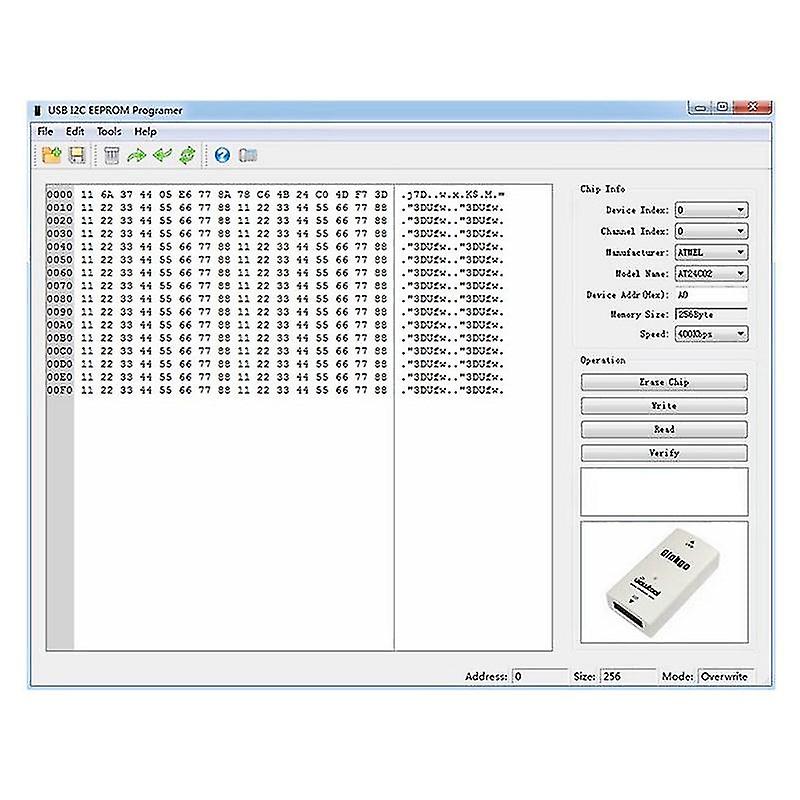This screenshot has height=800, width=800.
Task: Save buffer with the Save toolbar icon
Action: (x=79, y=154)
